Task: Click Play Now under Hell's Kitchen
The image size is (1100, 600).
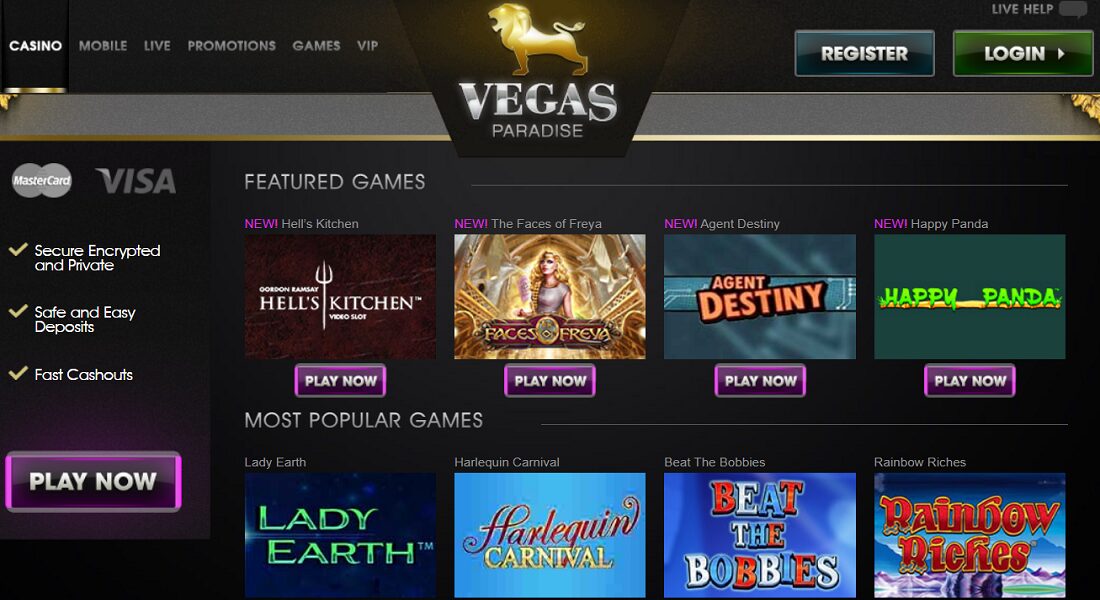Action: coord(340,380)
